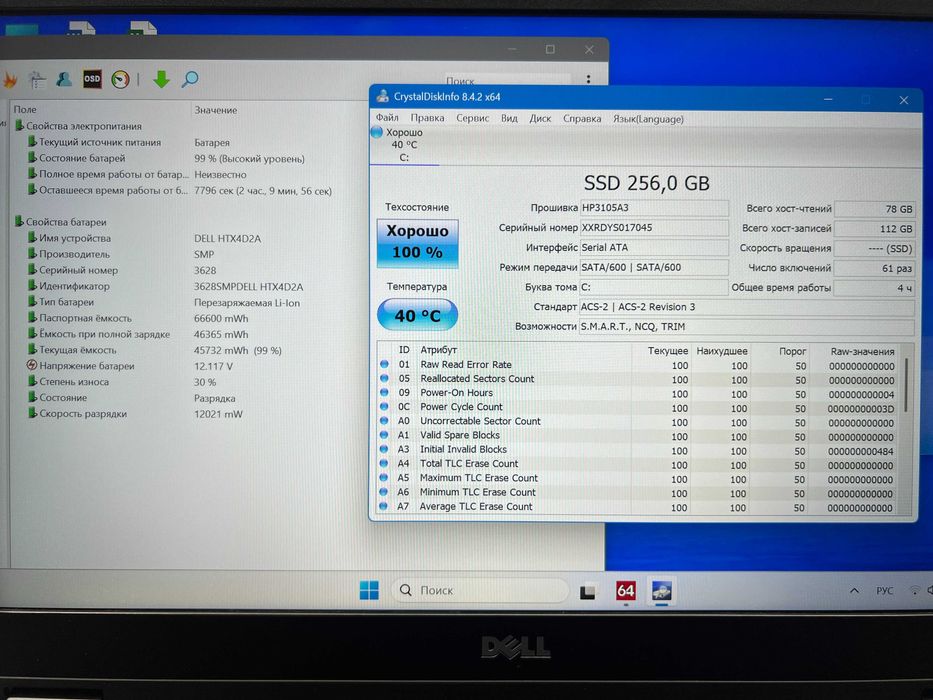Image resolution: width=933 pixels, height=700 pixels.
Task: Click the Raw-значения column header
Action: tap(862, 351)
